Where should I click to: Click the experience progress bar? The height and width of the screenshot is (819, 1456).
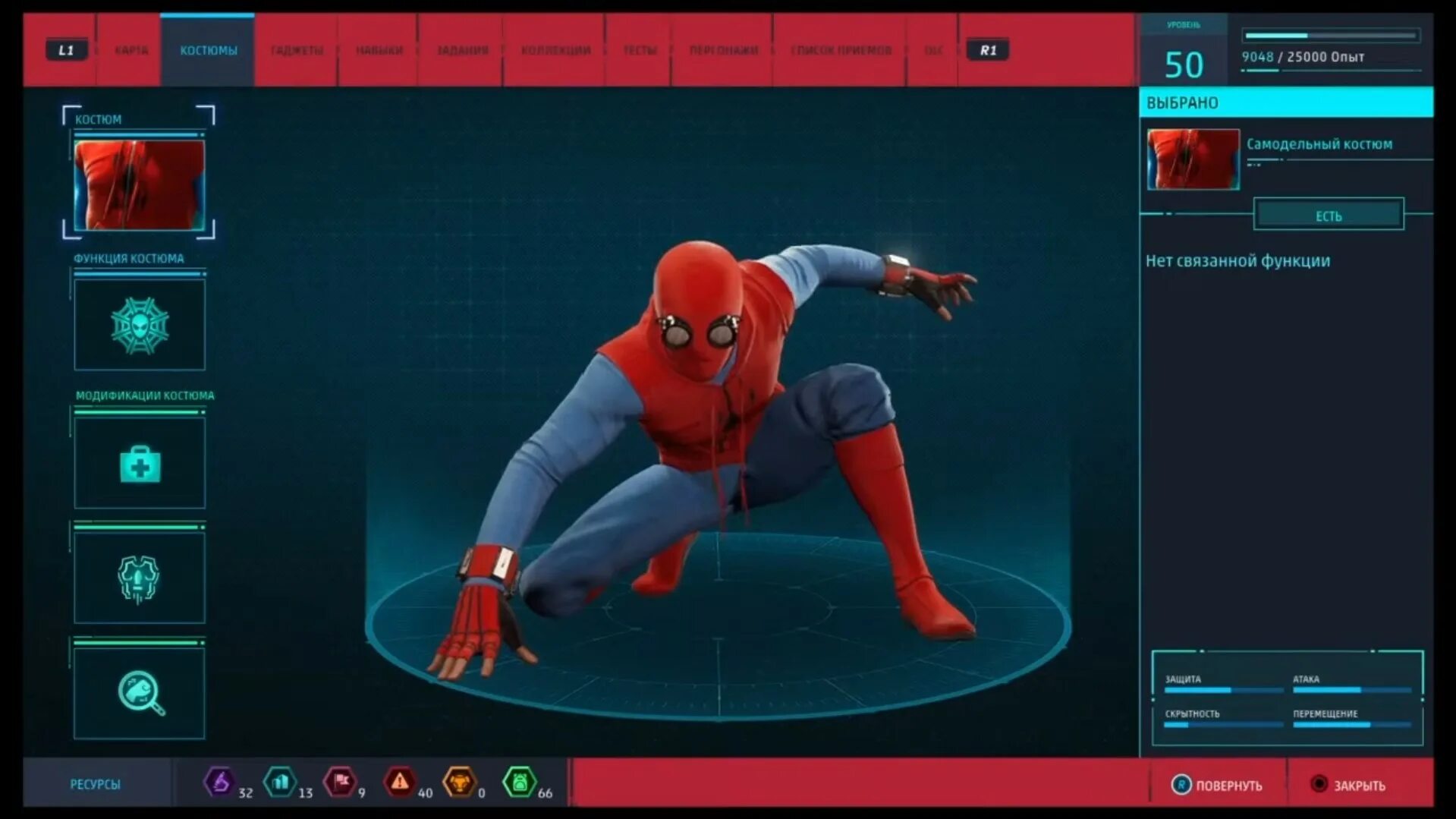pyautogui.click(x=1330, y=36)
